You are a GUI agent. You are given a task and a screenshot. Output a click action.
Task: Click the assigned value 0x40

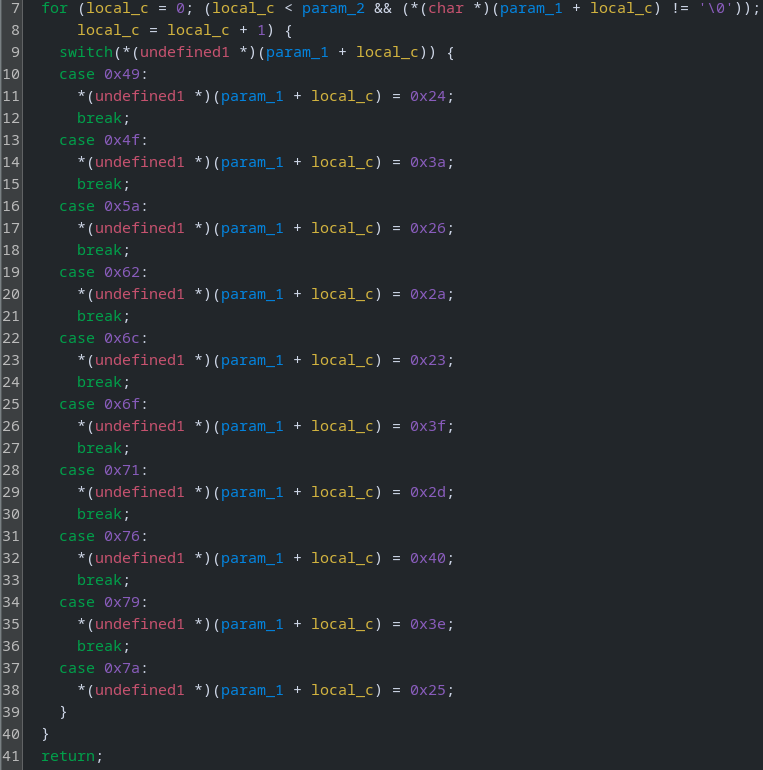(428, 558)
